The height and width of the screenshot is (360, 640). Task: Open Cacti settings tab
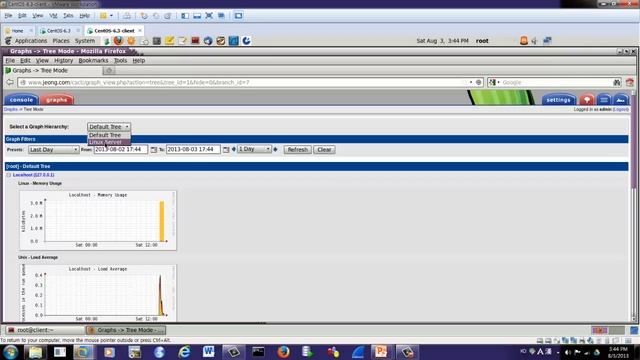coord(558,100)
